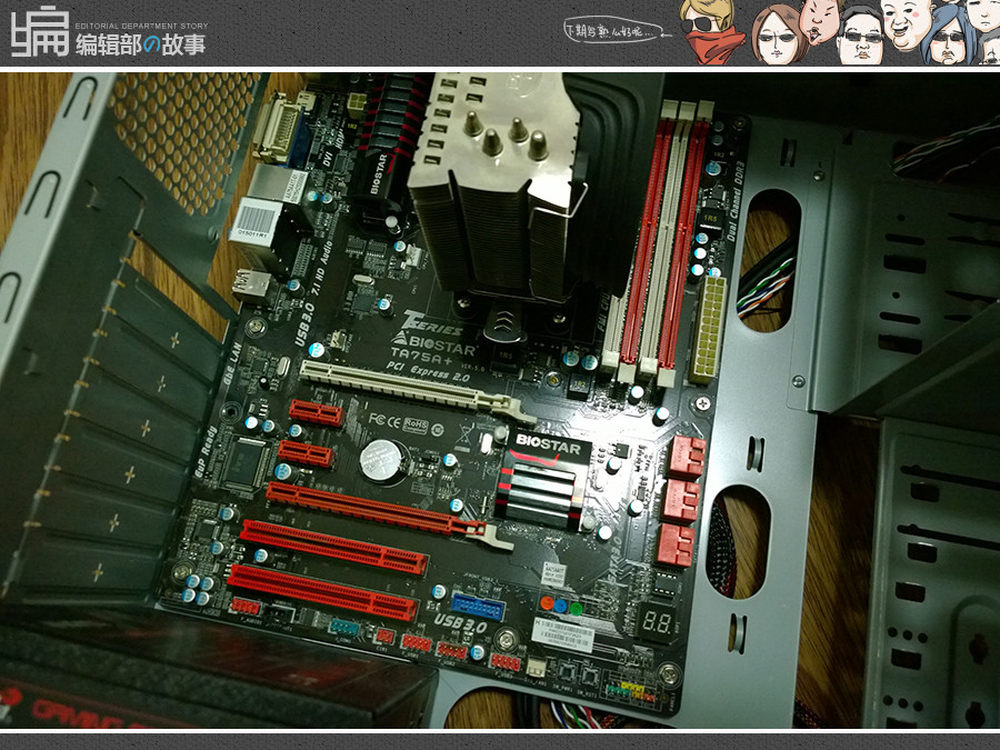
Task: Select the brown-haired woman avatar with sunglasses
Action: [775, 35]
